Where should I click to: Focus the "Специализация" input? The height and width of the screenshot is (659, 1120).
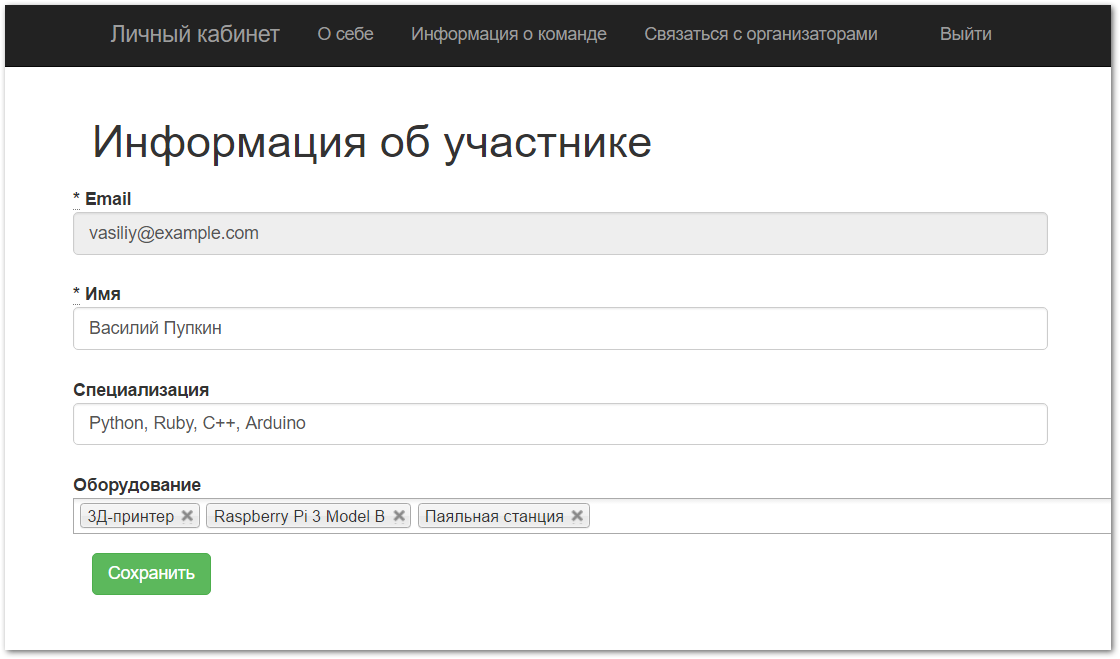560,423
